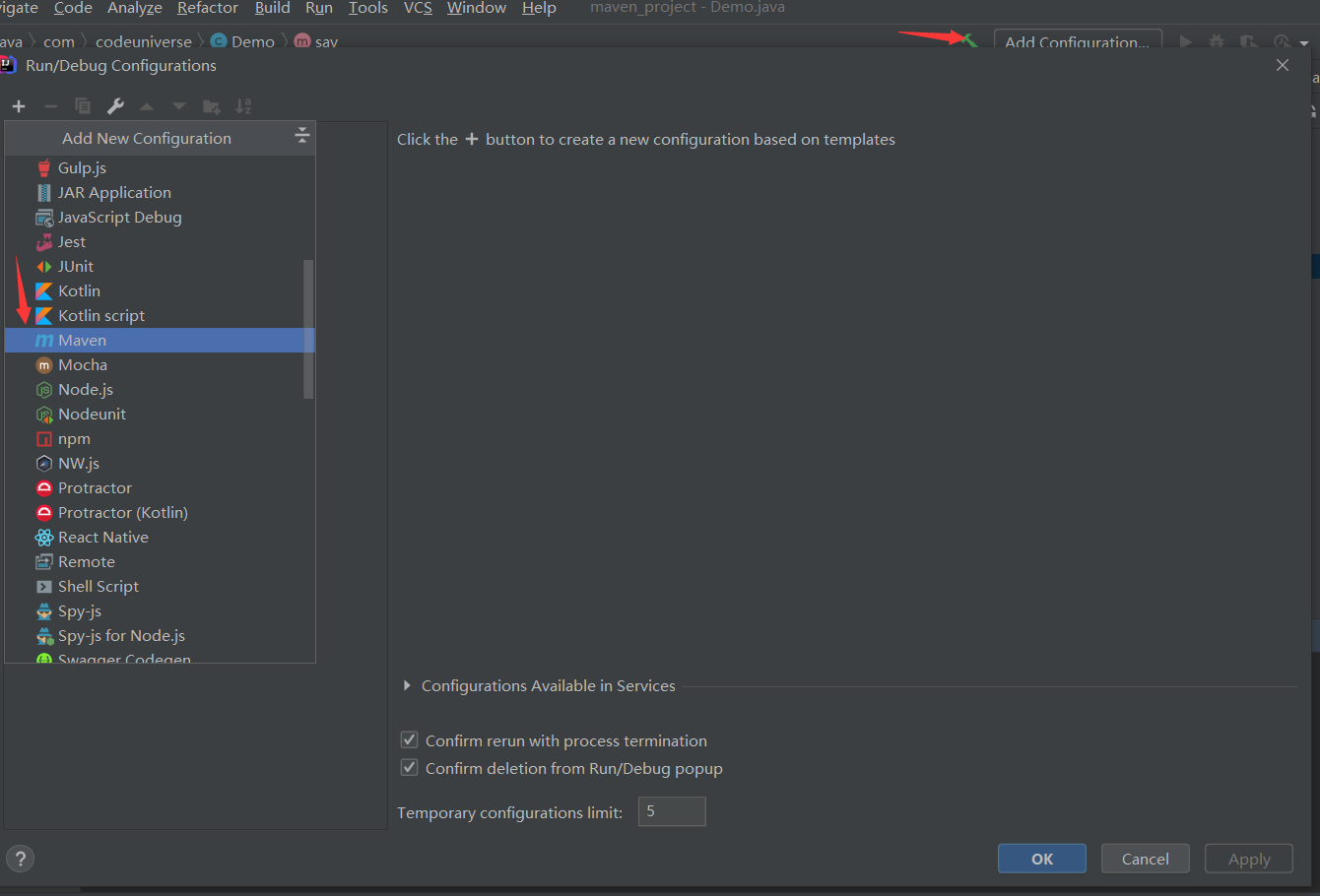Select the plain Protractor entry
The image size is (1320, 896).
click(160, 487)
